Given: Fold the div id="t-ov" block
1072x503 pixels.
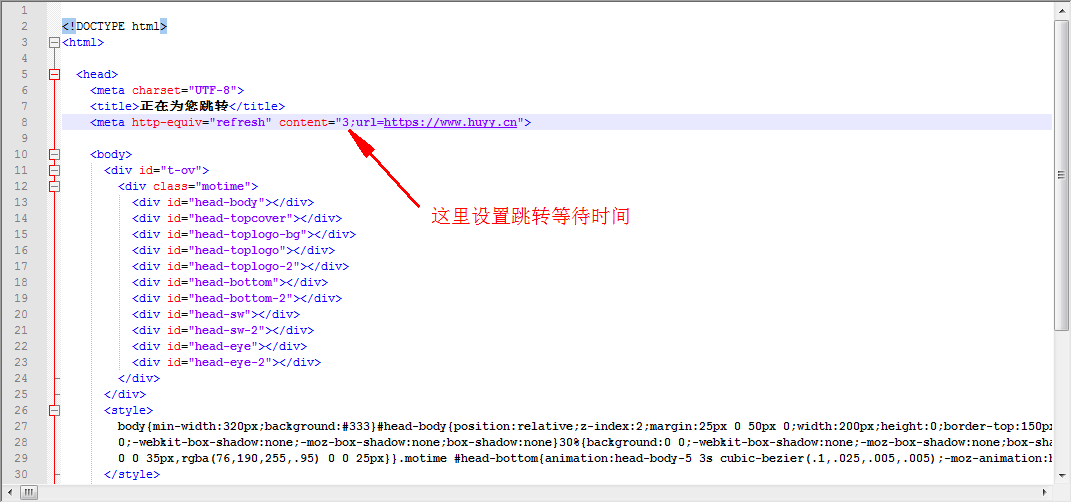Looking at the screenshot, I should coord(54,170).
